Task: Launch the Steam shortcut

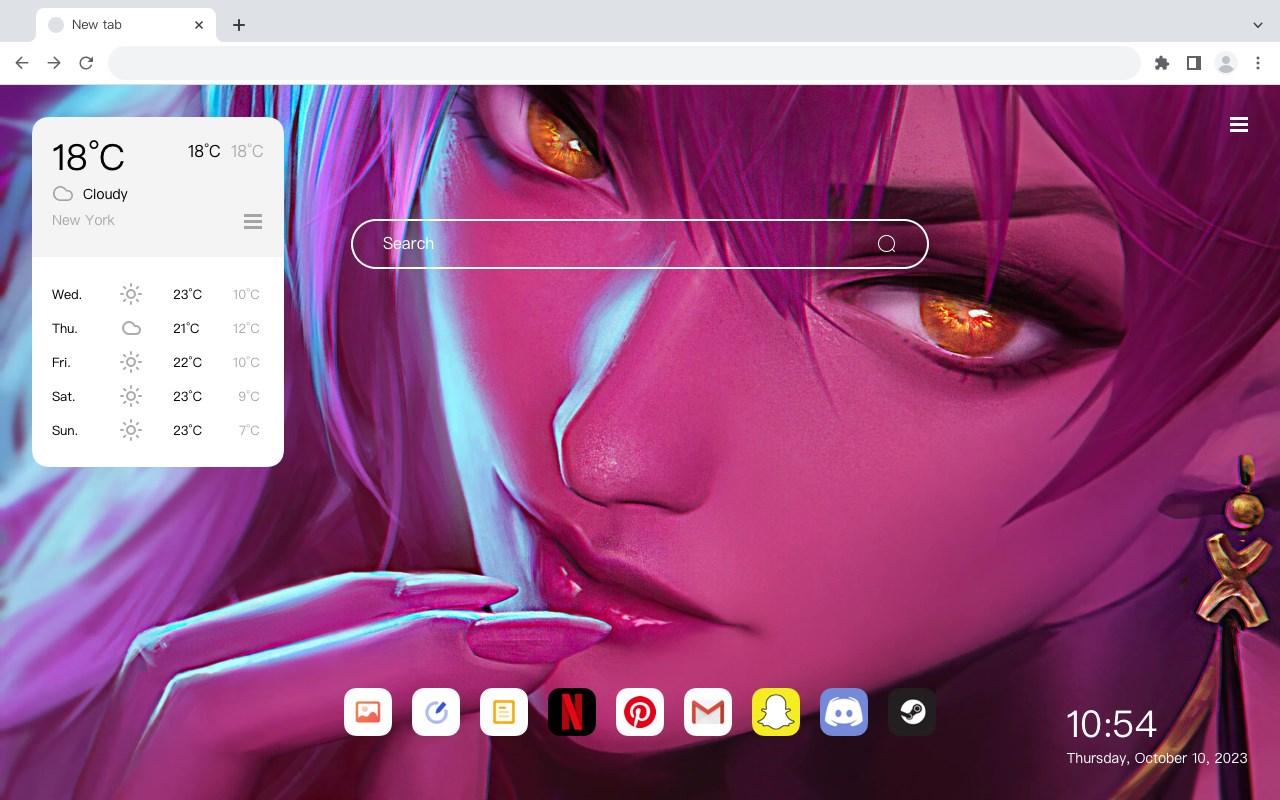Action: pyautogui.click(x=912, y=712)
